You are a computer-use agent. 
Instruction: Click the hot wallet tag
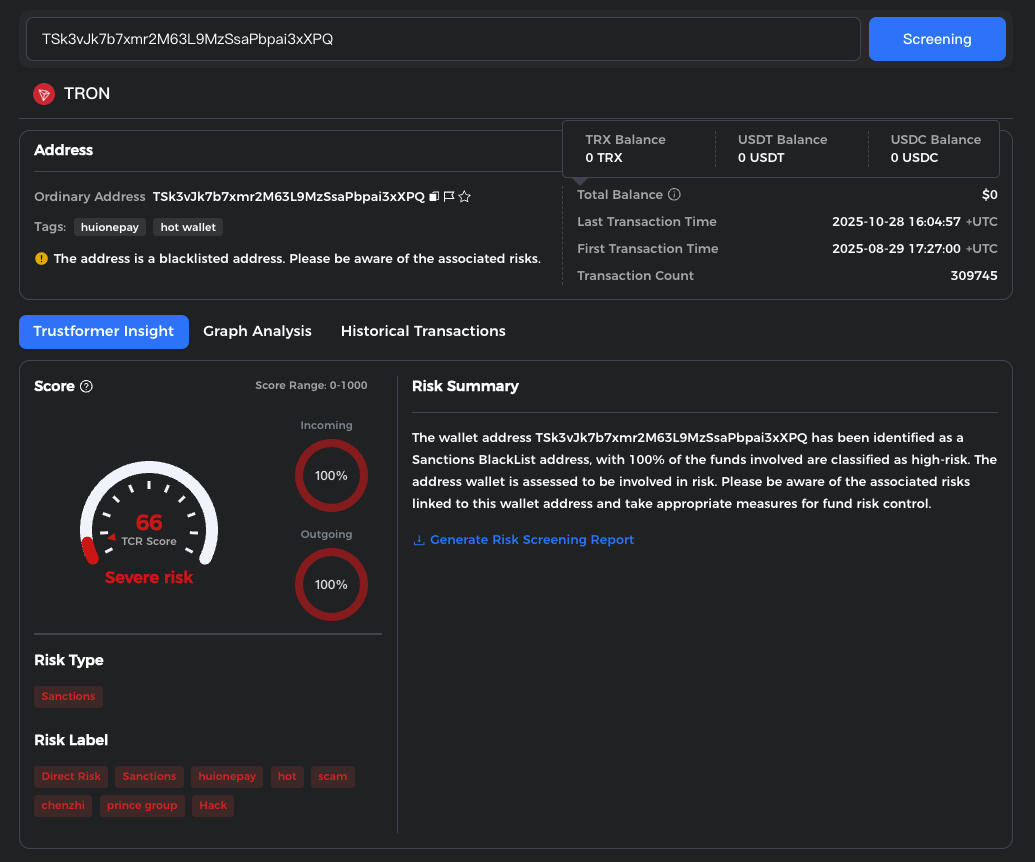click(189, 227)
